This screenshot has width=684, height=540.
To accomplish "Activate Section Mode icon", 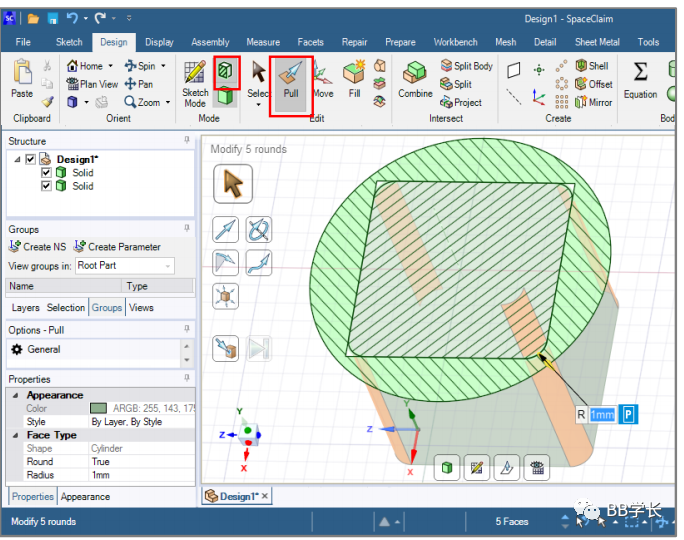I will [226, 72].
